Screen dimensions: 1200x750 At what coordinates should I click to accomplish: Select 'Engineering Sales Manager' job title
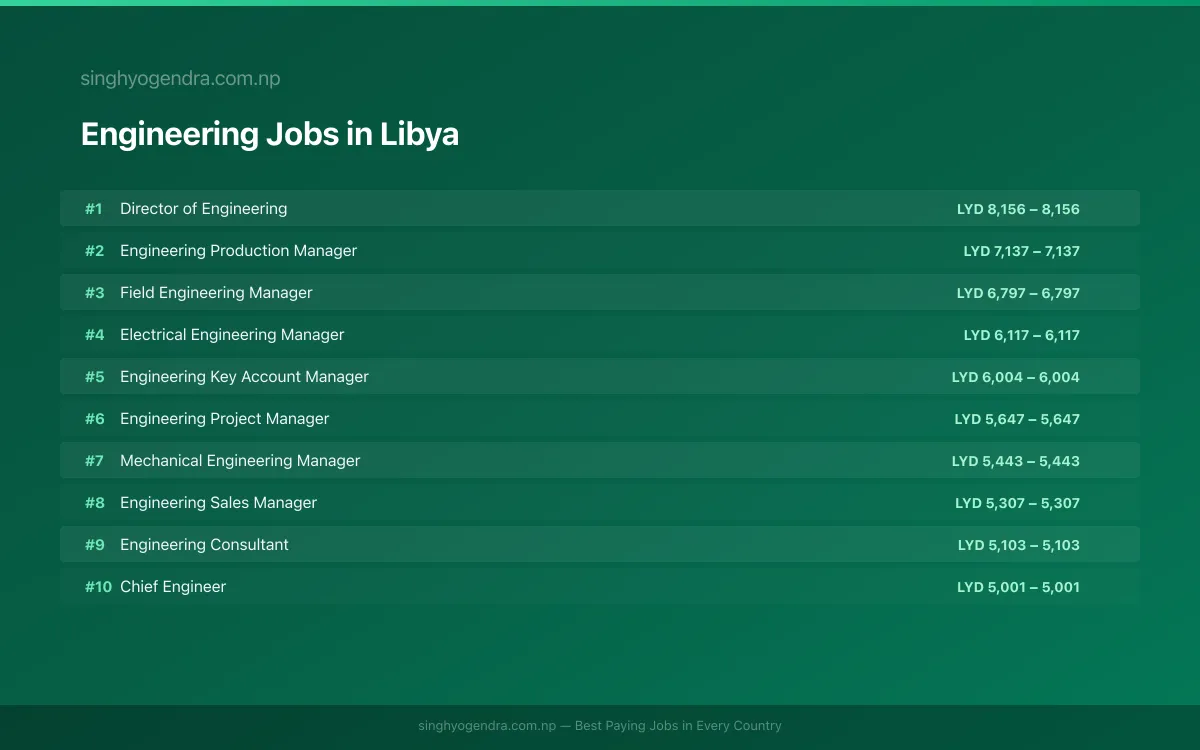[x=218, y=503]
